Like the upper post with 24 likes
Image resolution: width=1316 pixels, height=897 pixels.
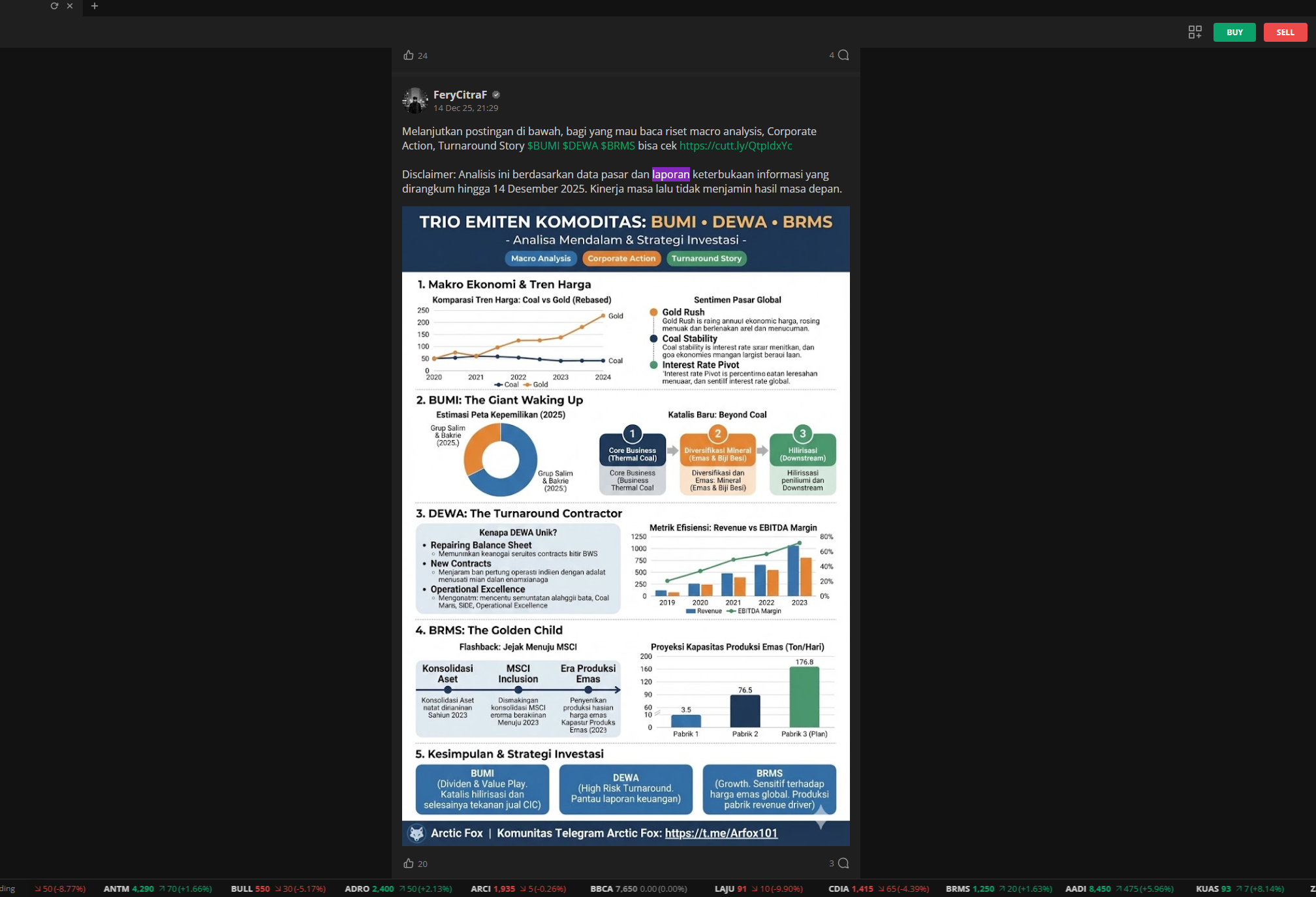pos(409,55)
